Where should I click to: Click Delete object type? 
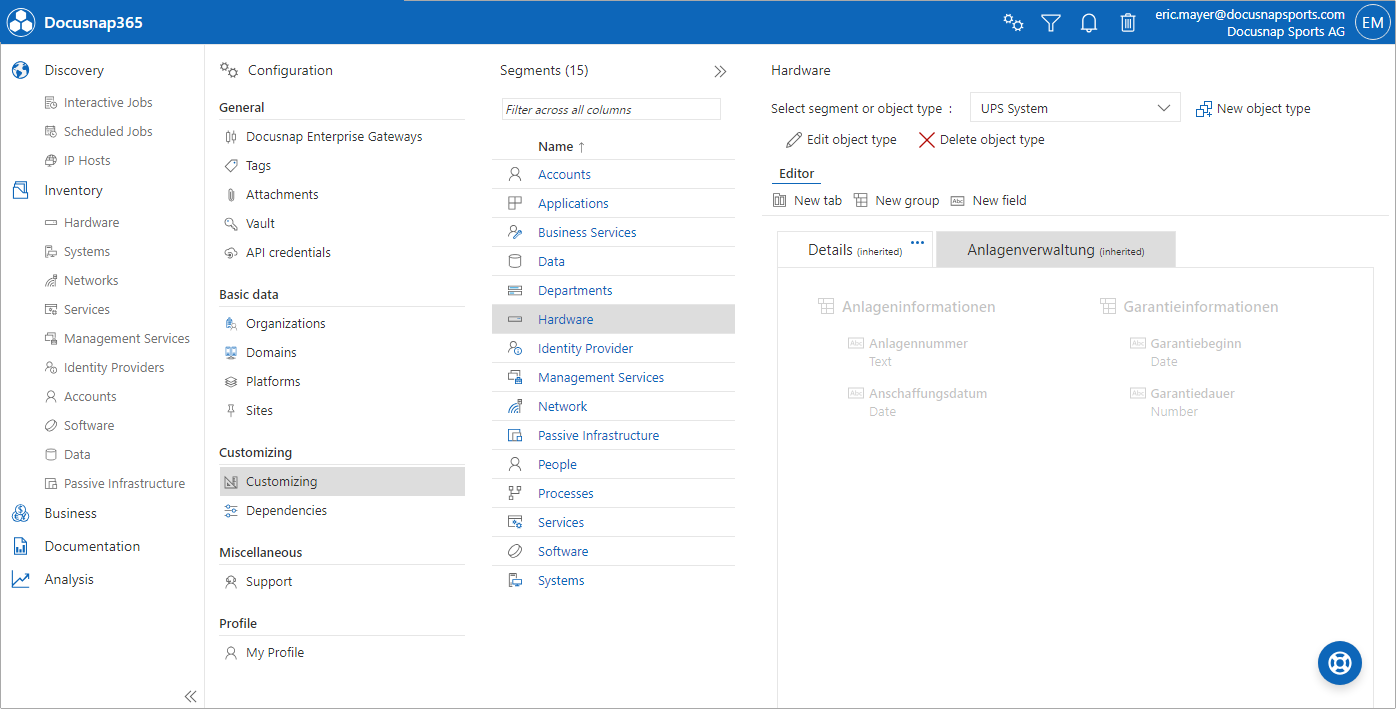pyautogui.click(x=981, y=140)
